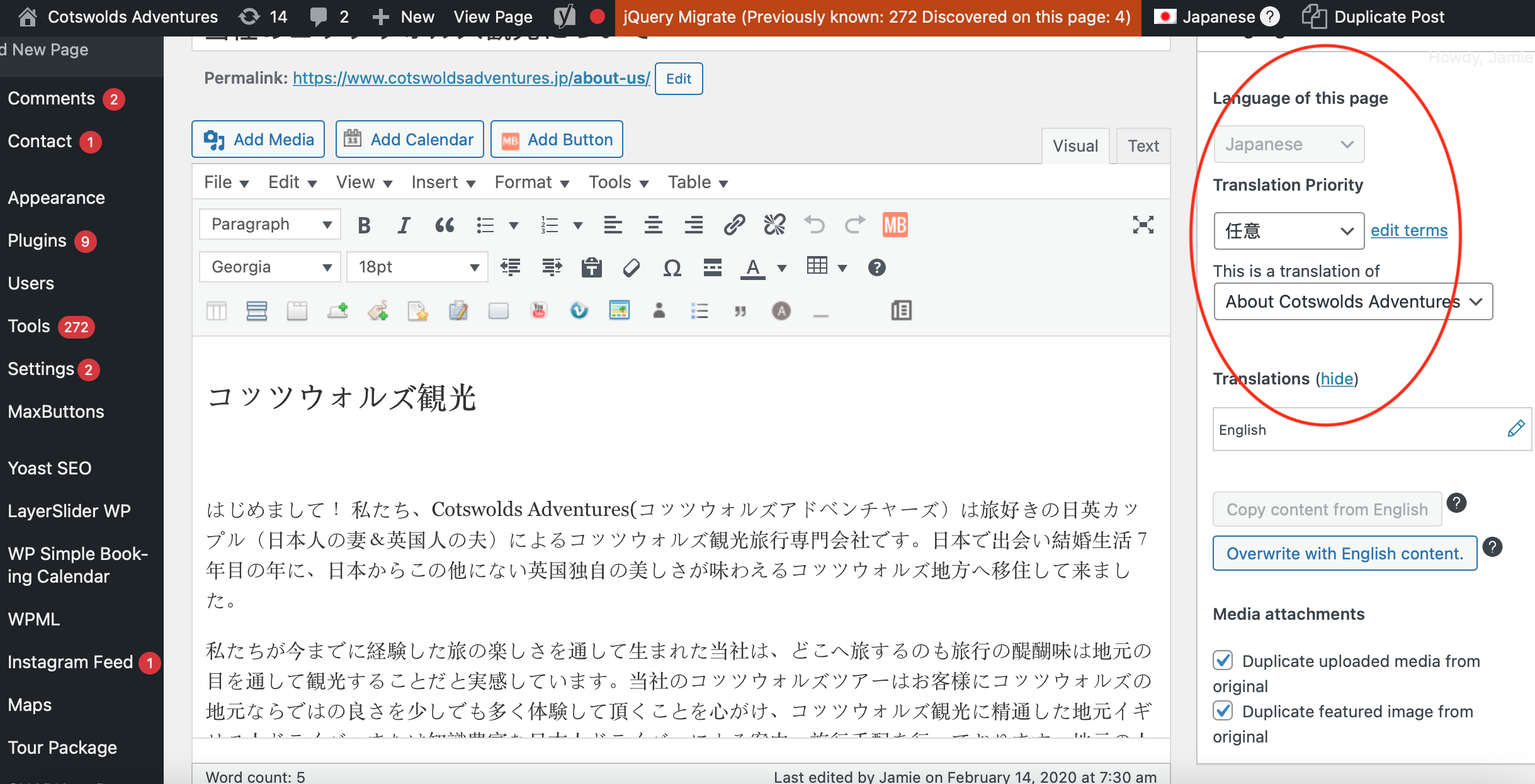Insert special character omega
1535x784 pixels.
672,267
